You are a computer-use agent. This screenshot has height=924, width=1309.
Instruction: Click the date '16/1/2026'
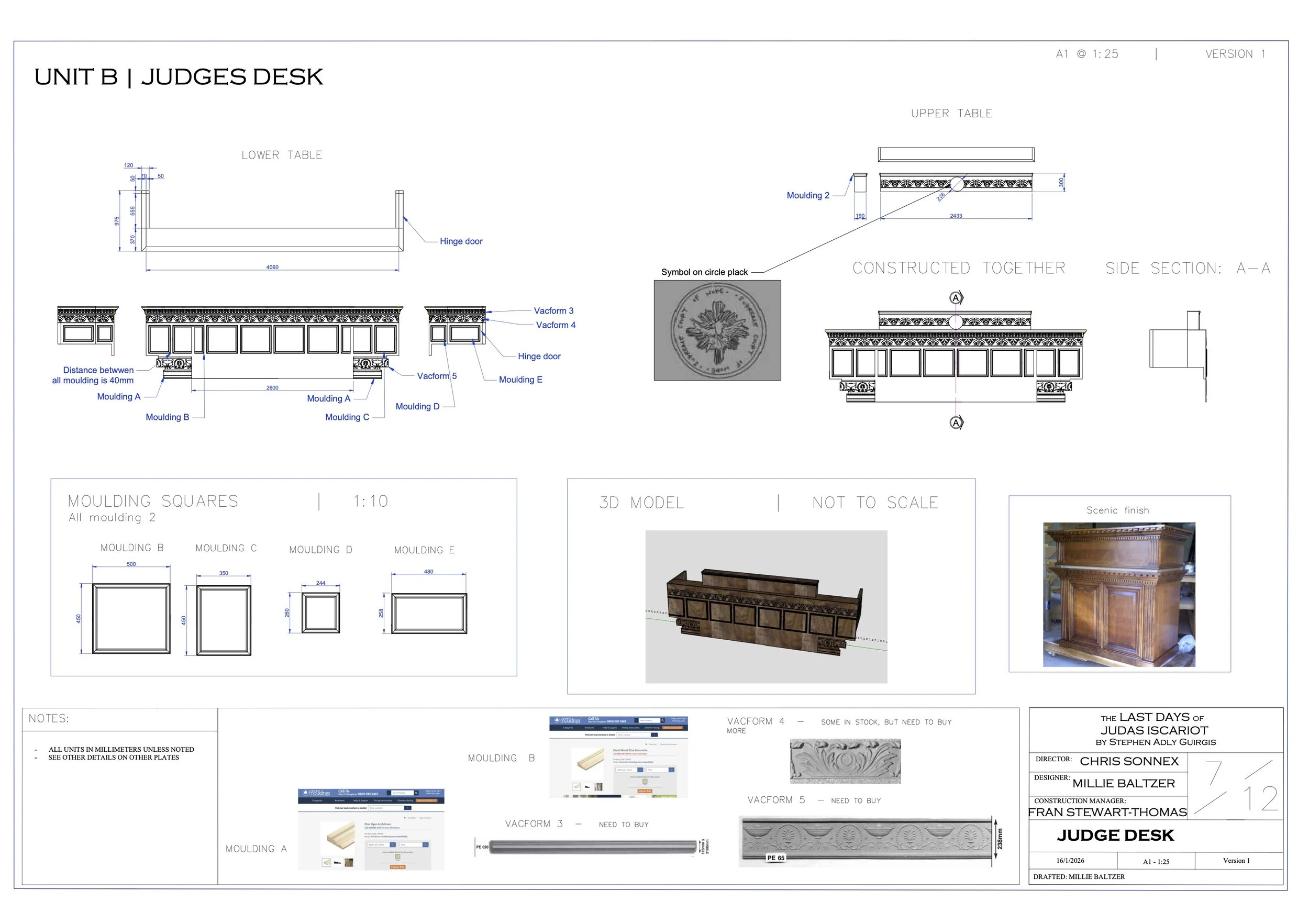tap(1070, 861)
